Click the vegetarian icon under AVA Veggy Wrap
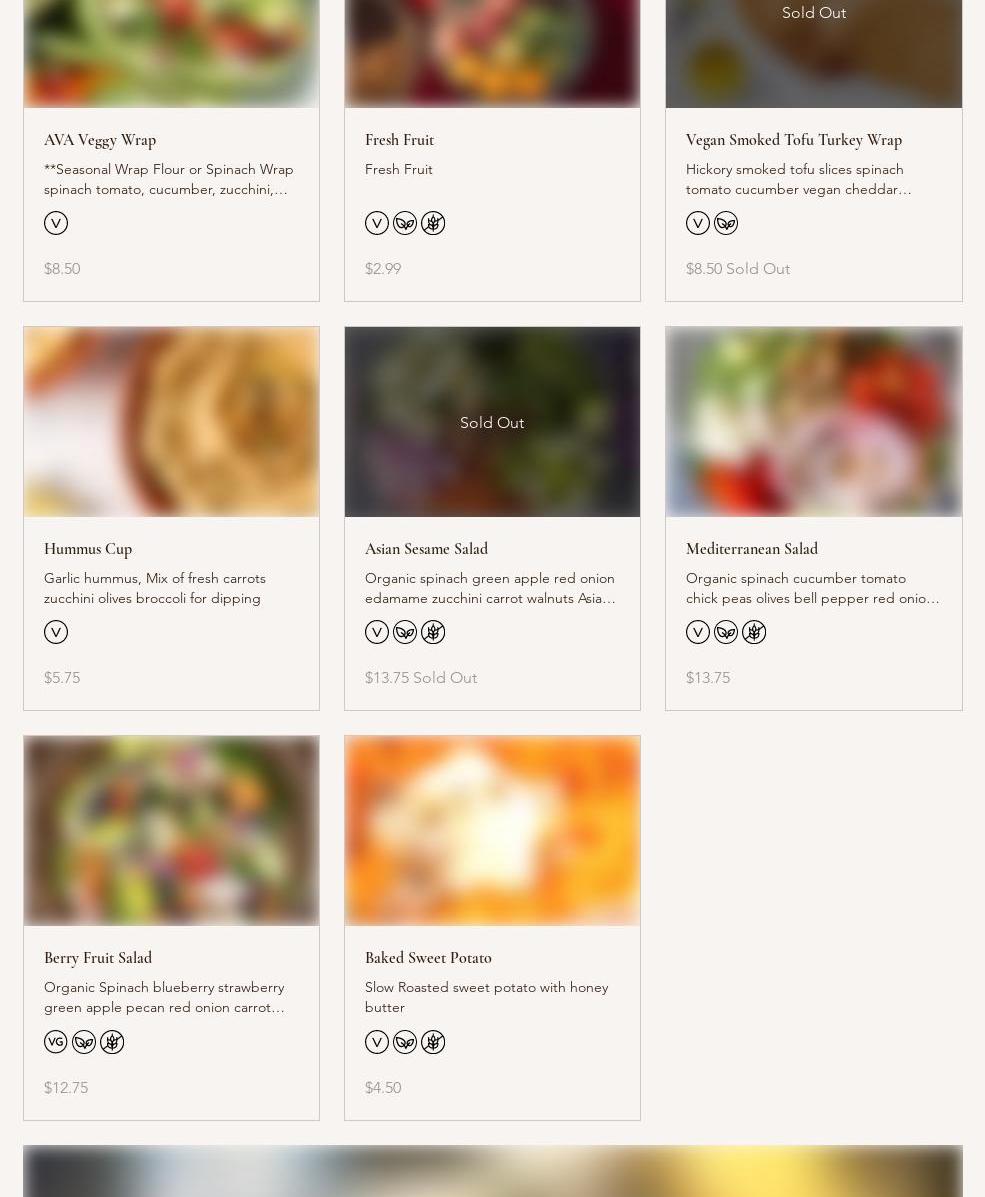Image resolution: width=985 pixels, height=1197 pixels. 56,223
